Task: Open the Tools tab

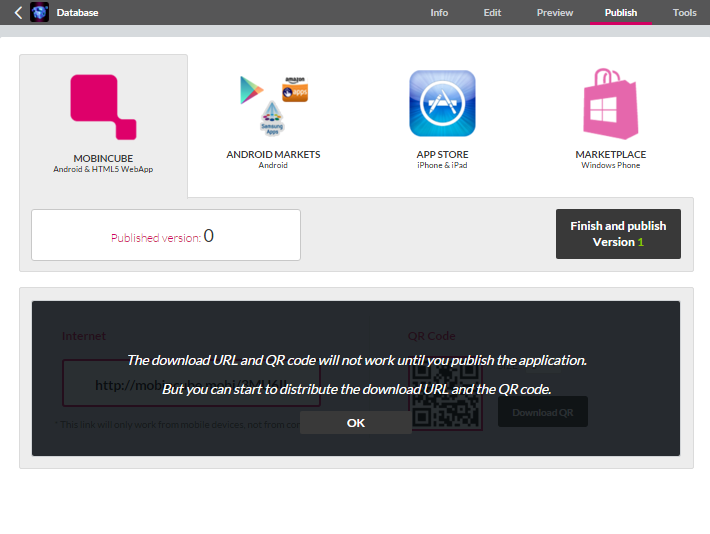Action: click(684, 13)
